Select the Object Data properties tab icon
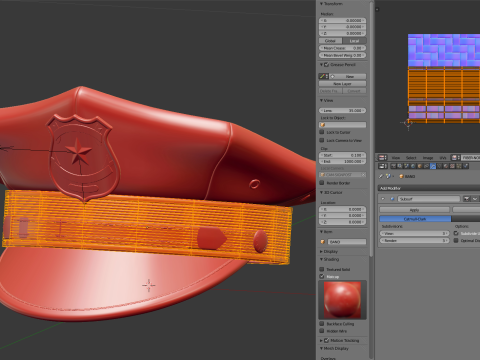480x360 pixels. click(x=439, y=166)
